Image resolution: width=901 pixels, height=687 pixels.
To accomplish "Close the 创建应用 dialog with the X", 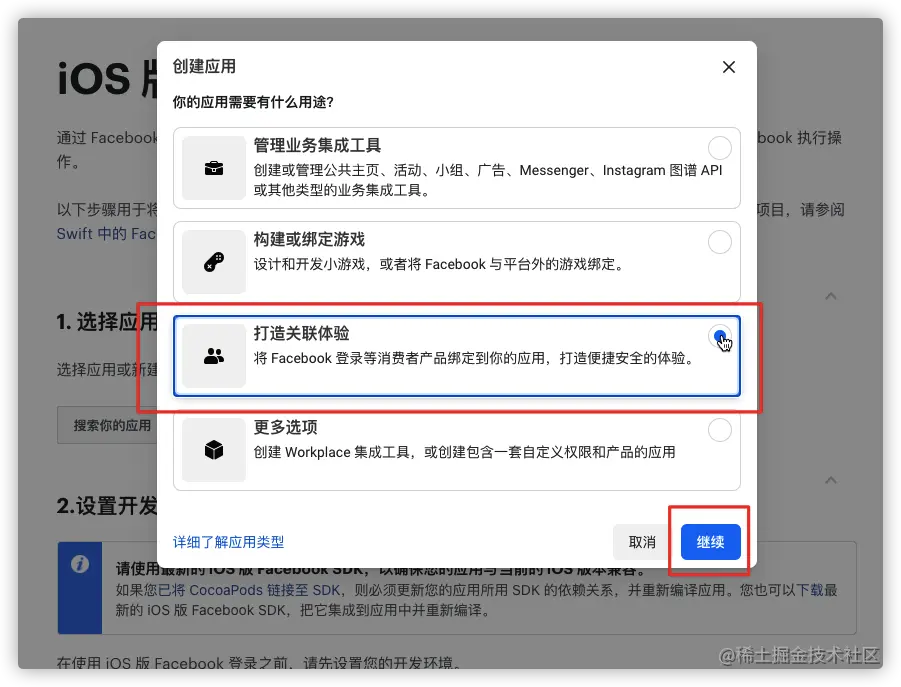I will pos(729,67).
